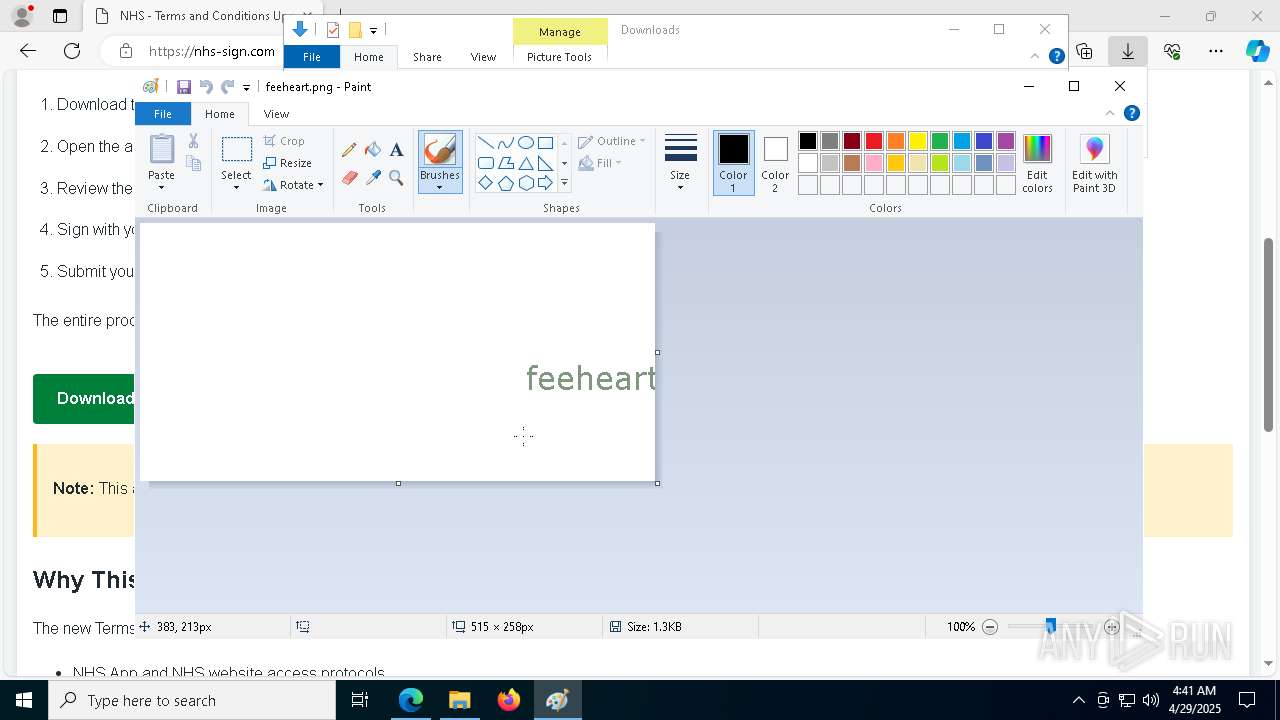Image resolution: width=1280 pixels, height=720 pixels.
Task: Pick the green color swatch
Action: [940, 141]
